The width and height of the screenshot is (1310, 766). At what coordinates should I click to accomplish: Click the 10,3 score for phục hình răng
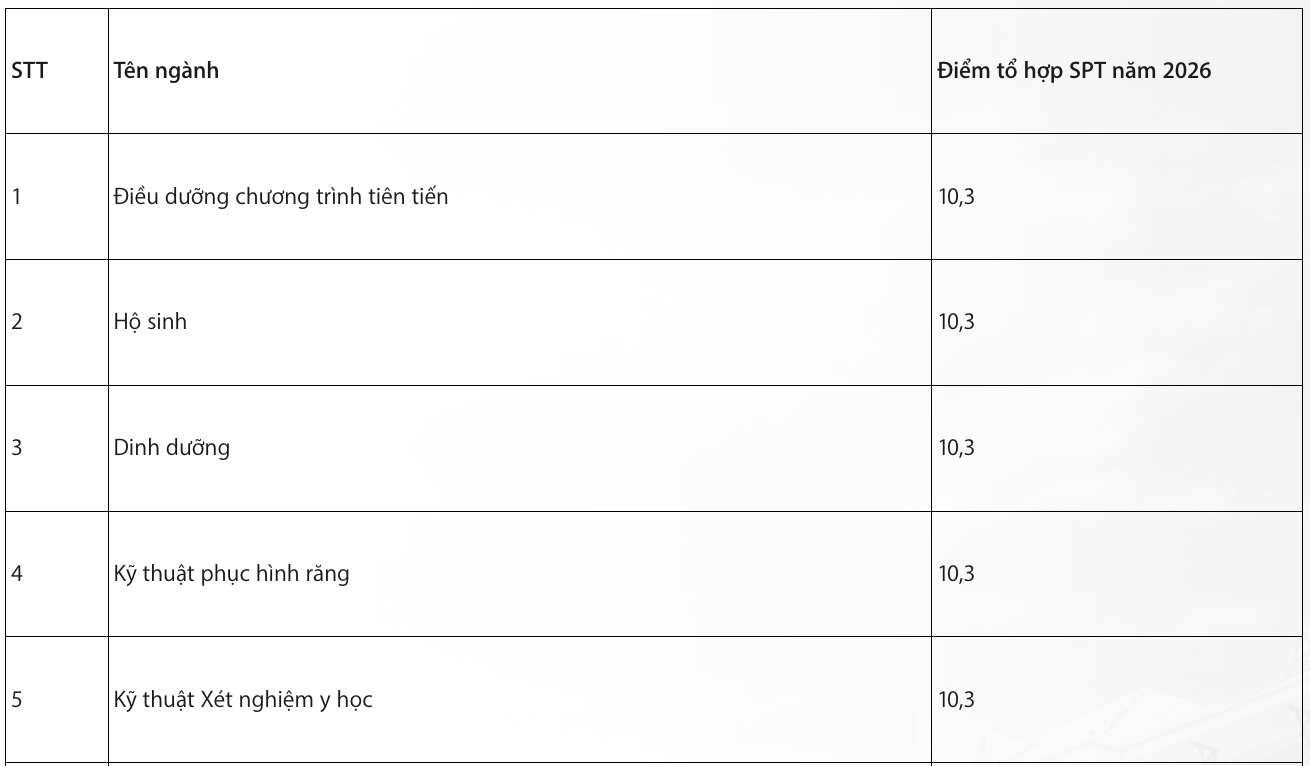tap(956, 574)
